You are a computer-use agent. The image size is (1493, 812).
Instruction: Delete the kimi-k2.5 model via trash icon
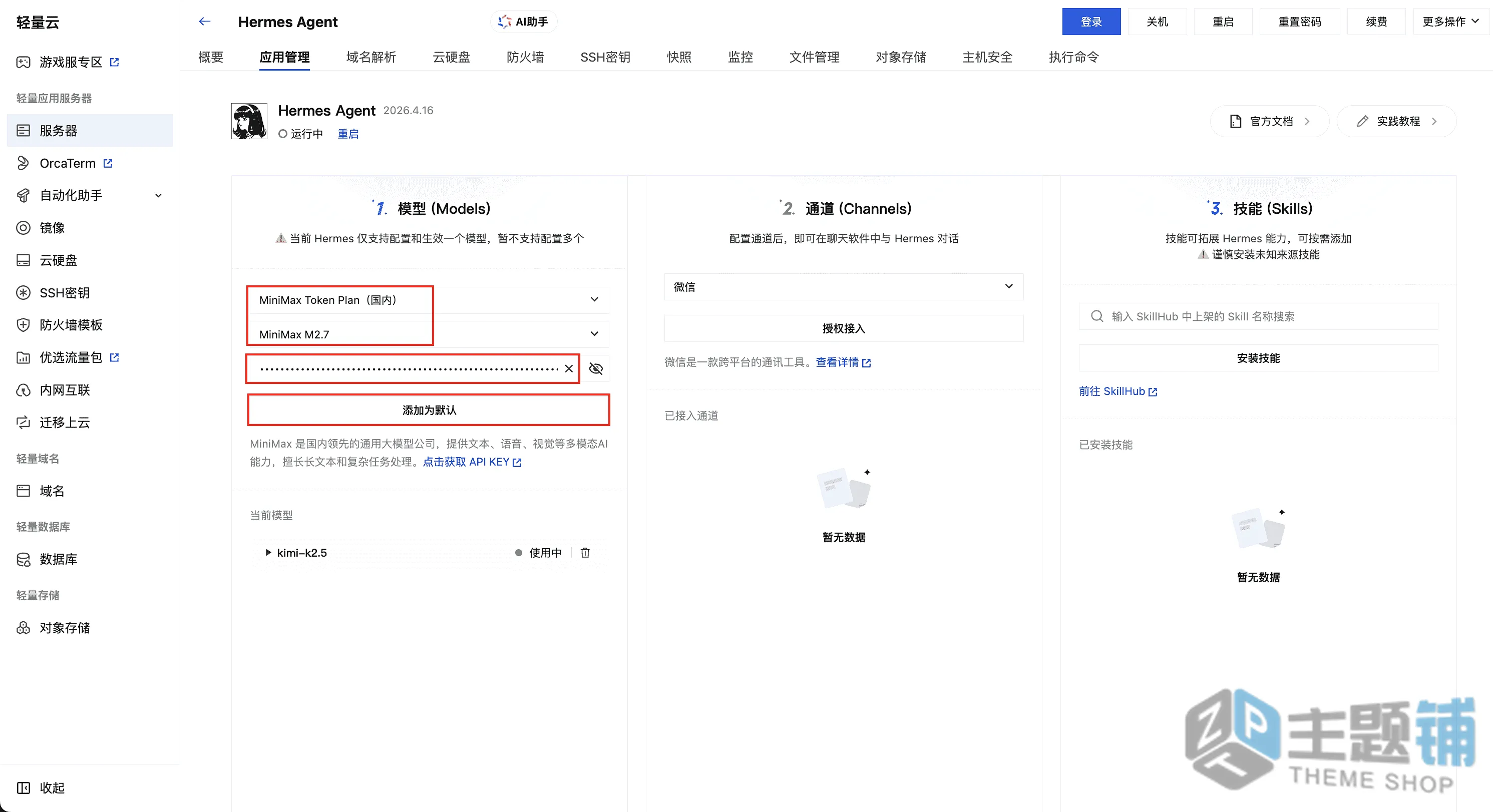[585, 552]
